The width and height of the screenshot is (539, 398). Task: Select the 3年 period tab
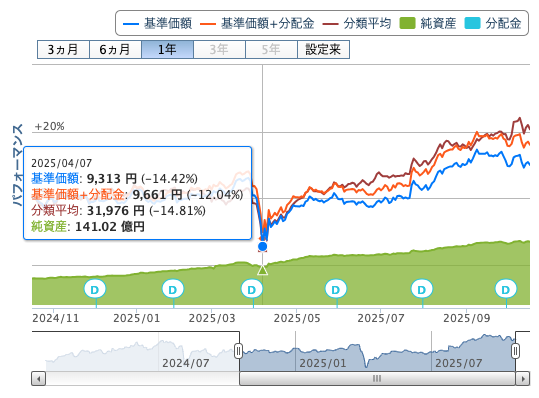click(219, 49)
